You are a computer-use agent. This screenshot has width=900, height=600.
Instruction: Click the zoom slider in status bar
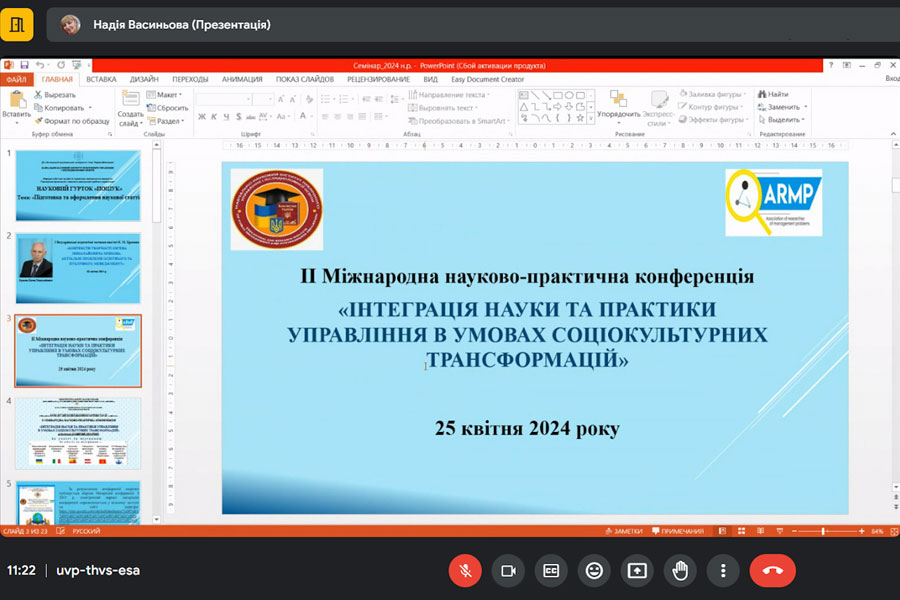pyautogui.click(x=826, y=531)
